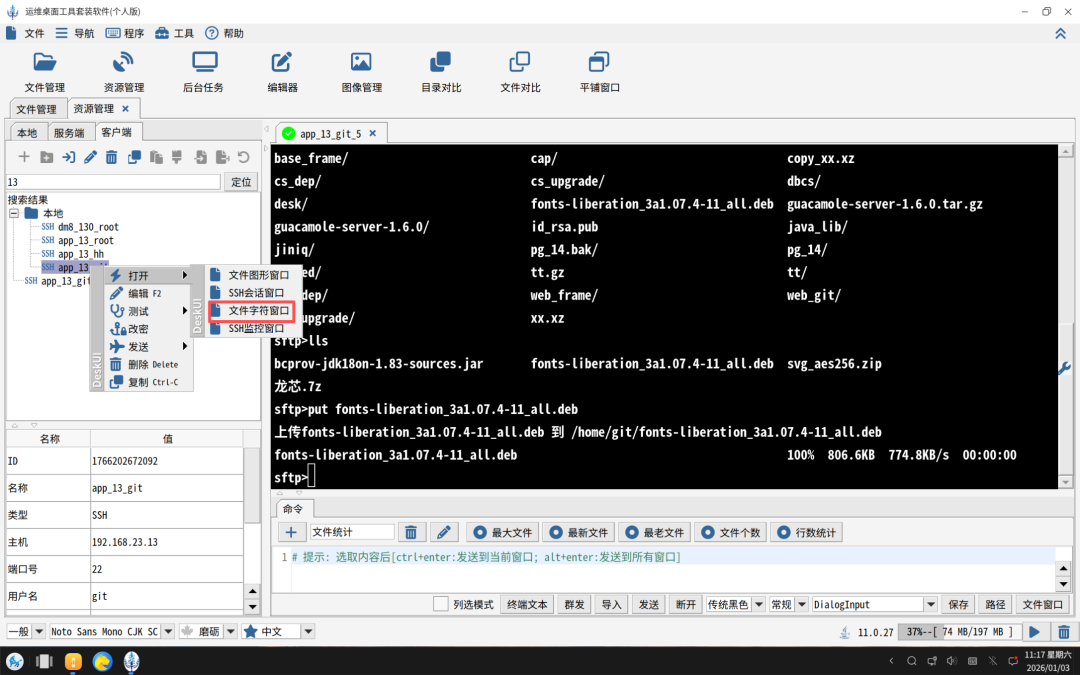Open the 目录对比 toolbar icon

(441, 72)
